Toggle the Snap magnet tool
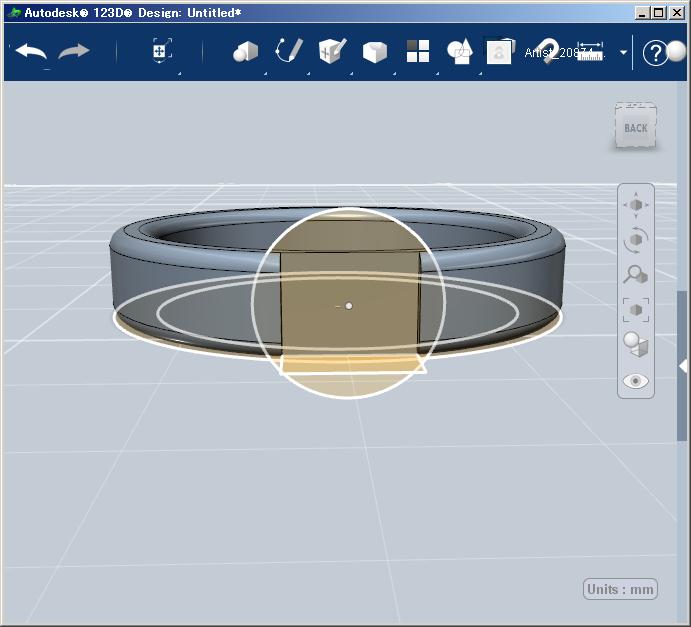This screenshot has height=627, width=691. [549, 51]
